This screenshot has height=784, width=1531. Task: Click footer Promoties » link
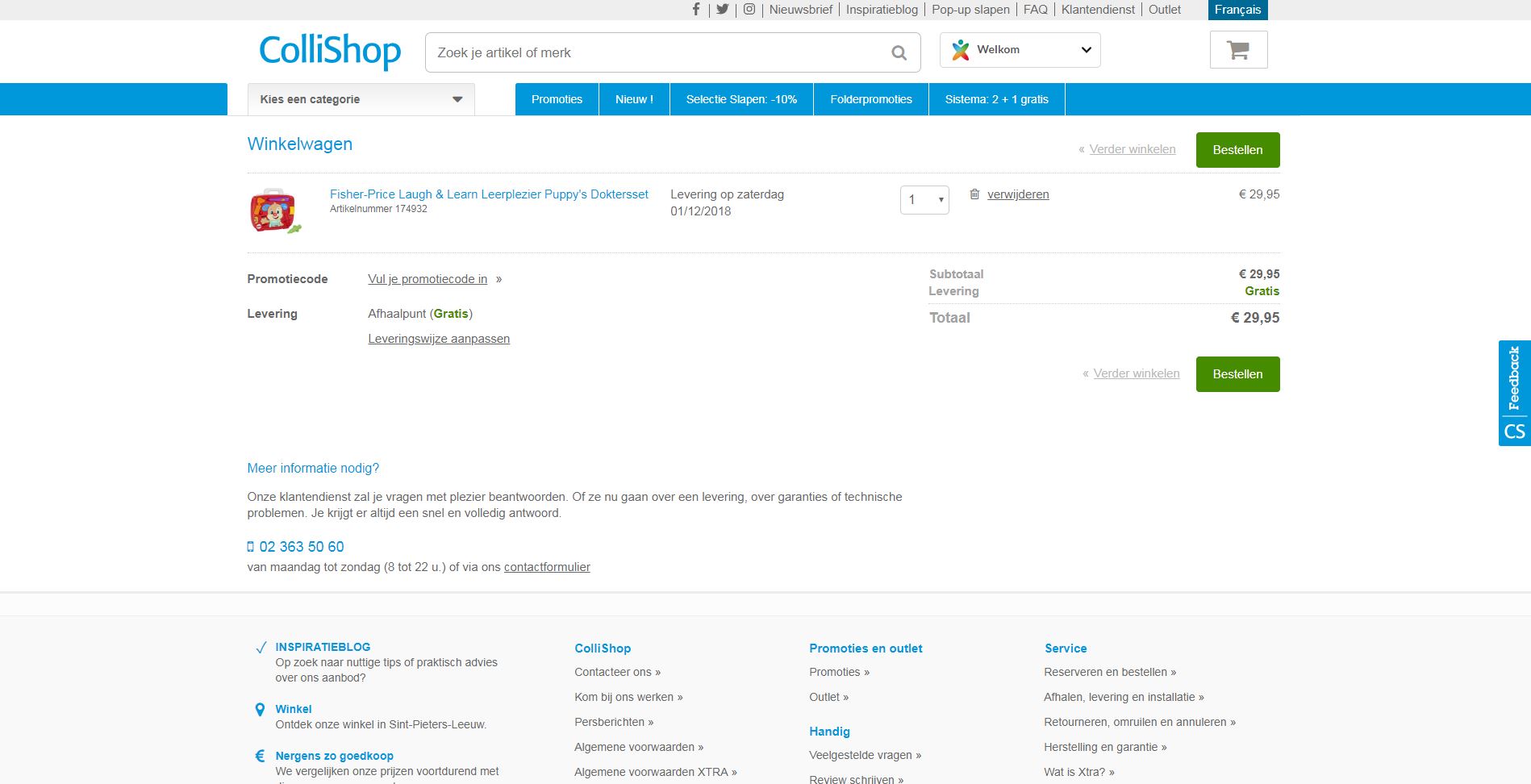click(x=839, y=672)
